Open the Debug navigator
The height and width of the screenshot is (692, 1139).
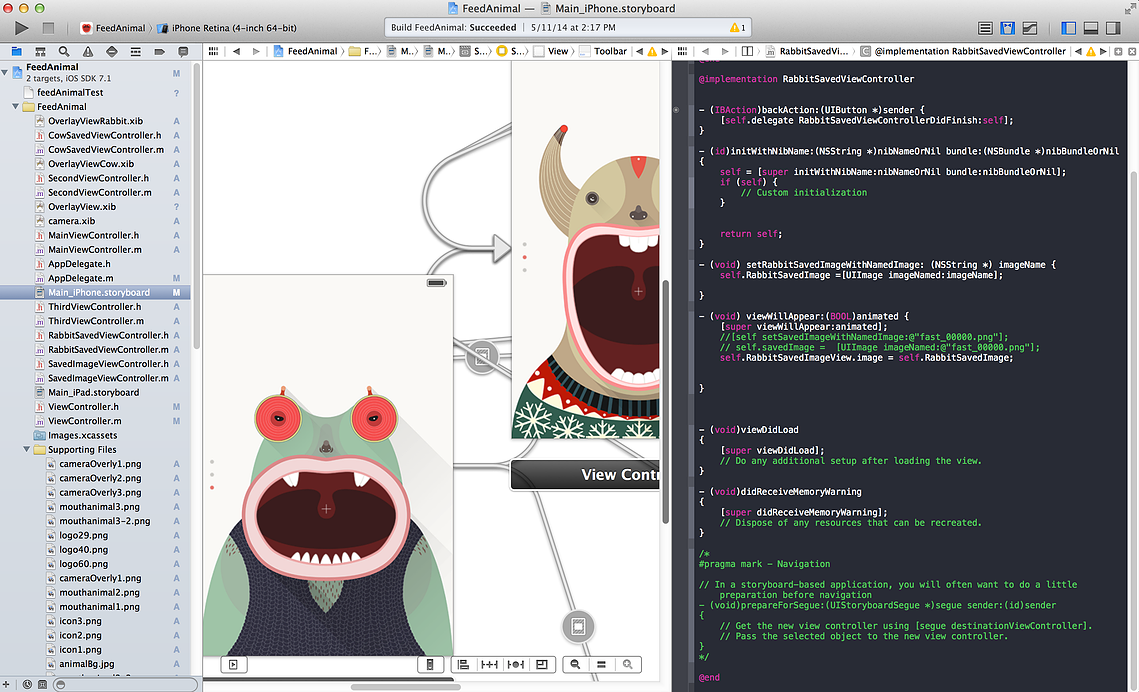(x=135, y=52)
